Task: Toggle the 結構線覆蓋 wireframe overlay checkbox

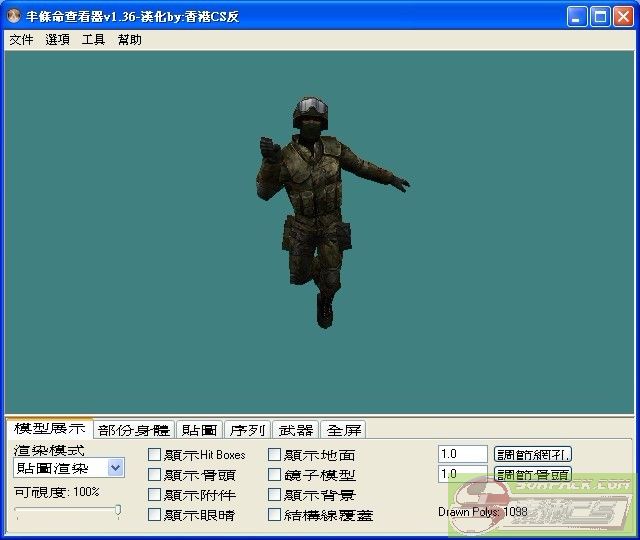Action: (x=275, y=515)
